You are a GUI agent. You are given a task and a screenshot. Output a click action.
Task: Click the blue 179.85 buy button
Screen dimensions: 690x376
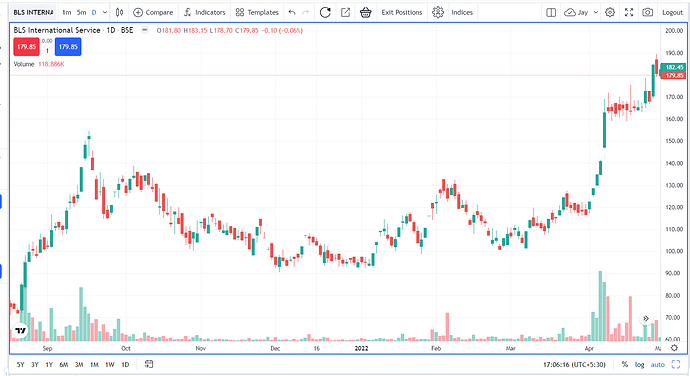pyautogui.click(x=68, y=47)
